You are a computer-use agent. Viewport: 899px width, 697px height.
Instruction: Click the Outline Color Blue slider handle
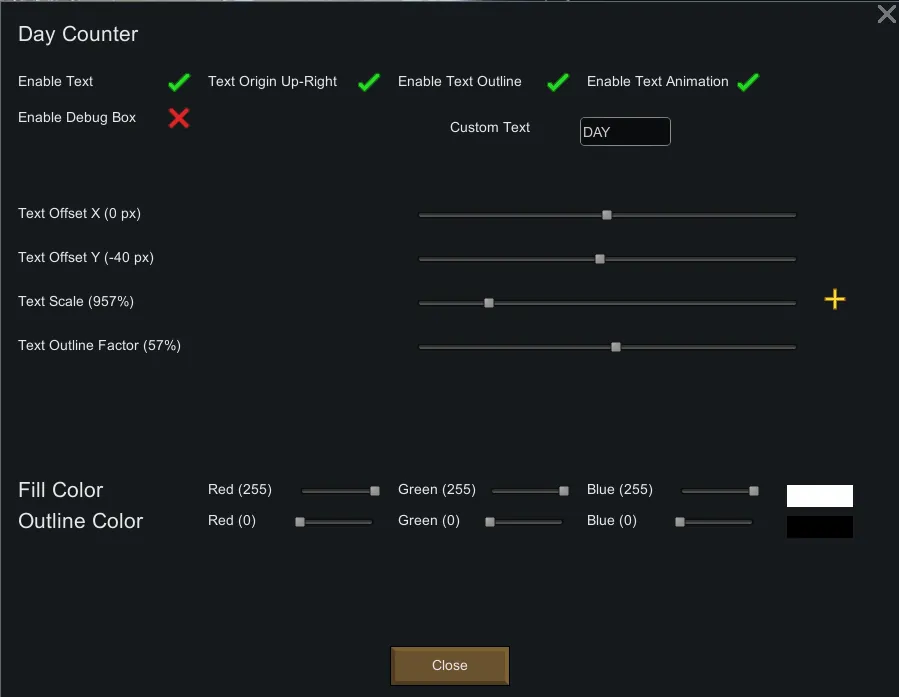click(680, 522)
